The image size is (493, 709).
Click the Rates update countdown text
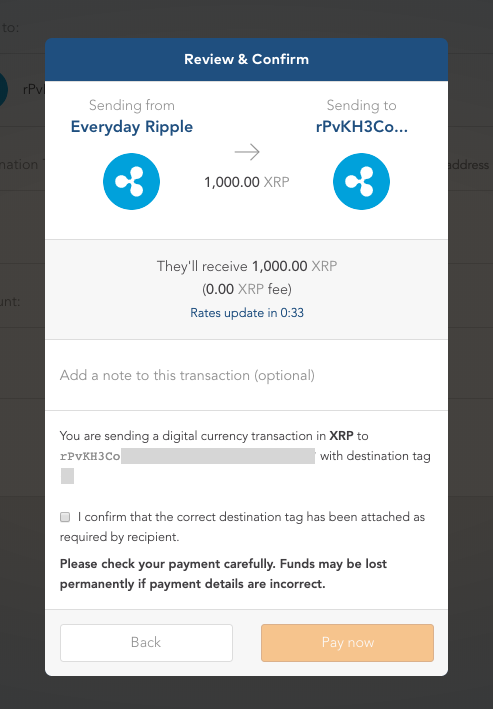(x=247, y=313)
